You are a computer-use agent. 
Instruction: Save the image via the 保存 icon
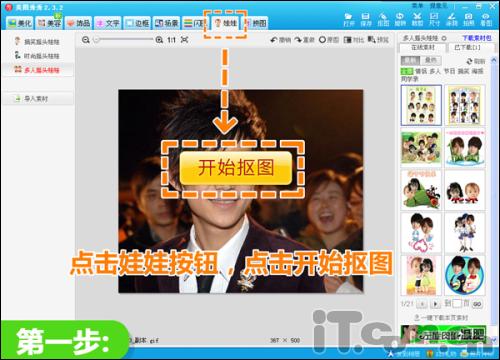click(x=366, y=19)
